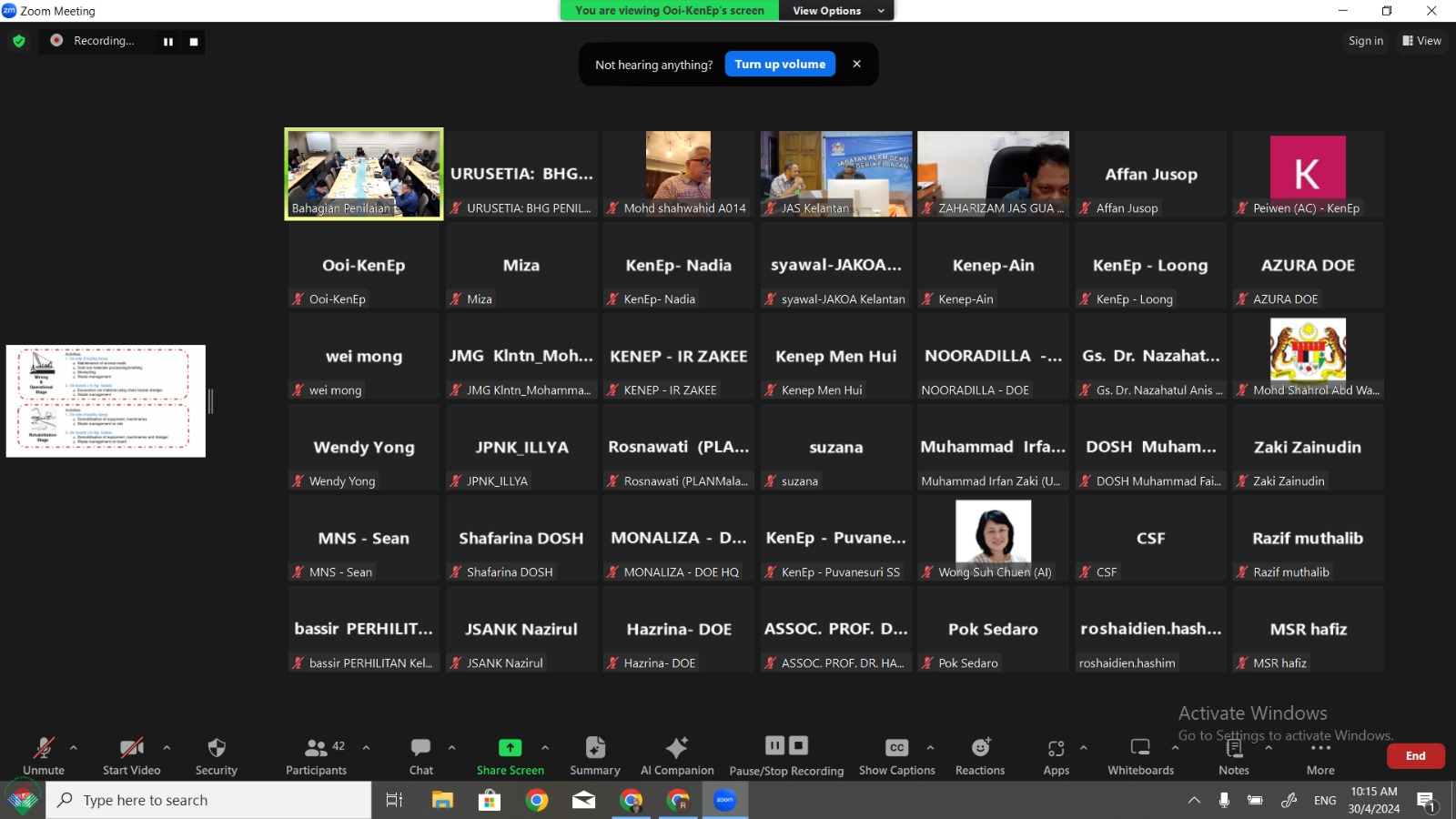Unmute the microphone in the Zoom toolbar
The height and width of the screenshot is (819, 1456).
click(44, 756)
